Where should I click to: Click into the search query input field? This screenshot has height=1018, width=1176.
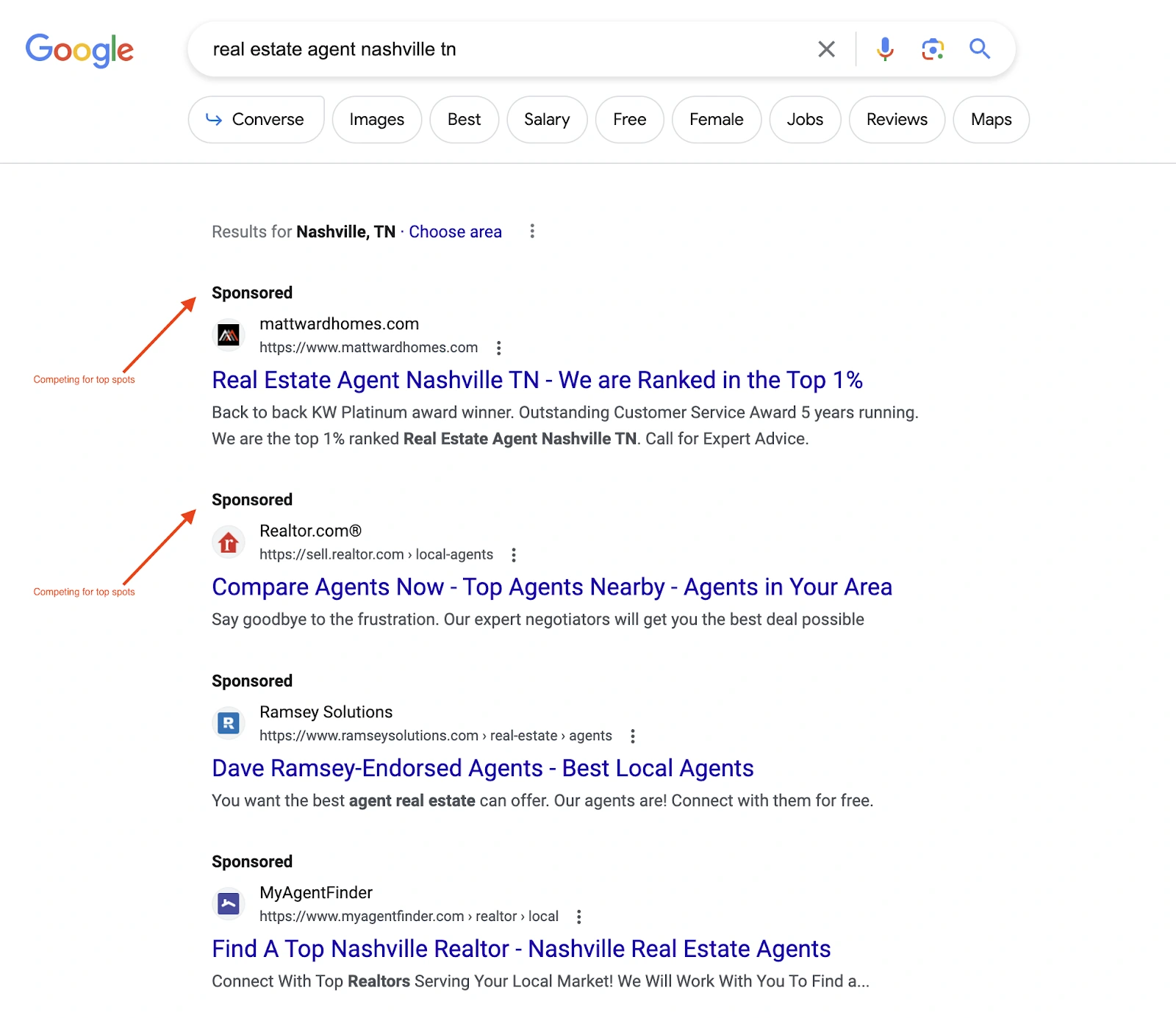pyautogui.click(x=500, y=49)
